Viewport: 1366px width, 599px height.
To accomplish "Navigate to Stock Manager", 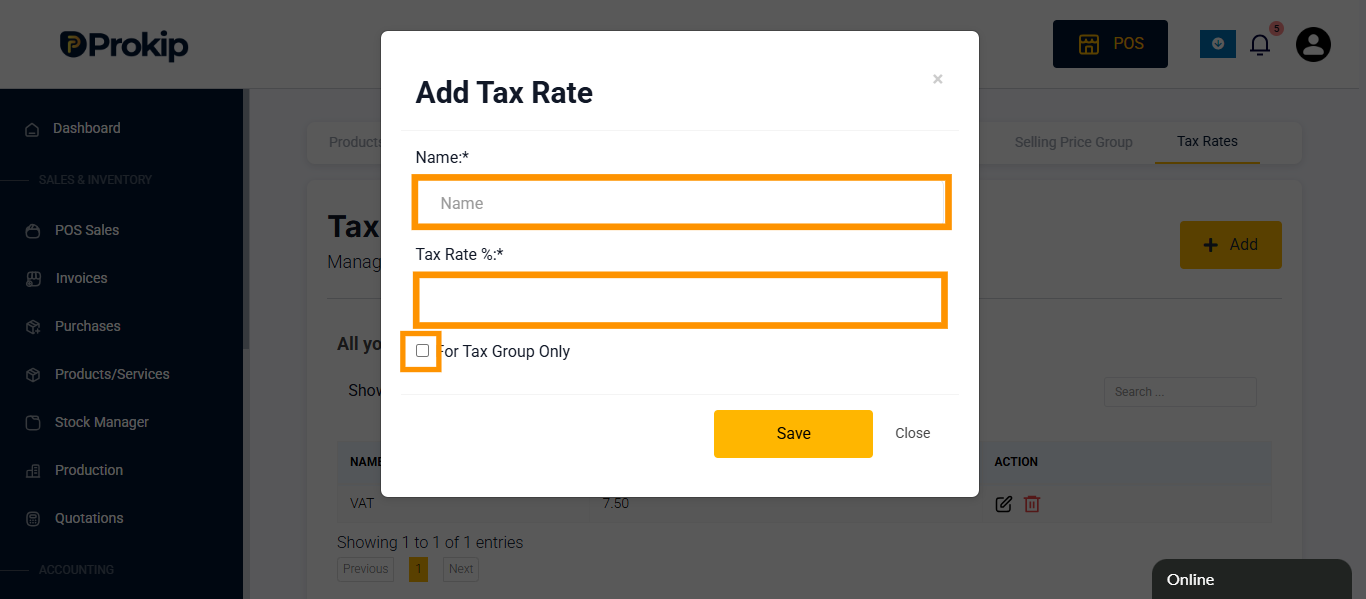I will click(x=101, y=422).
